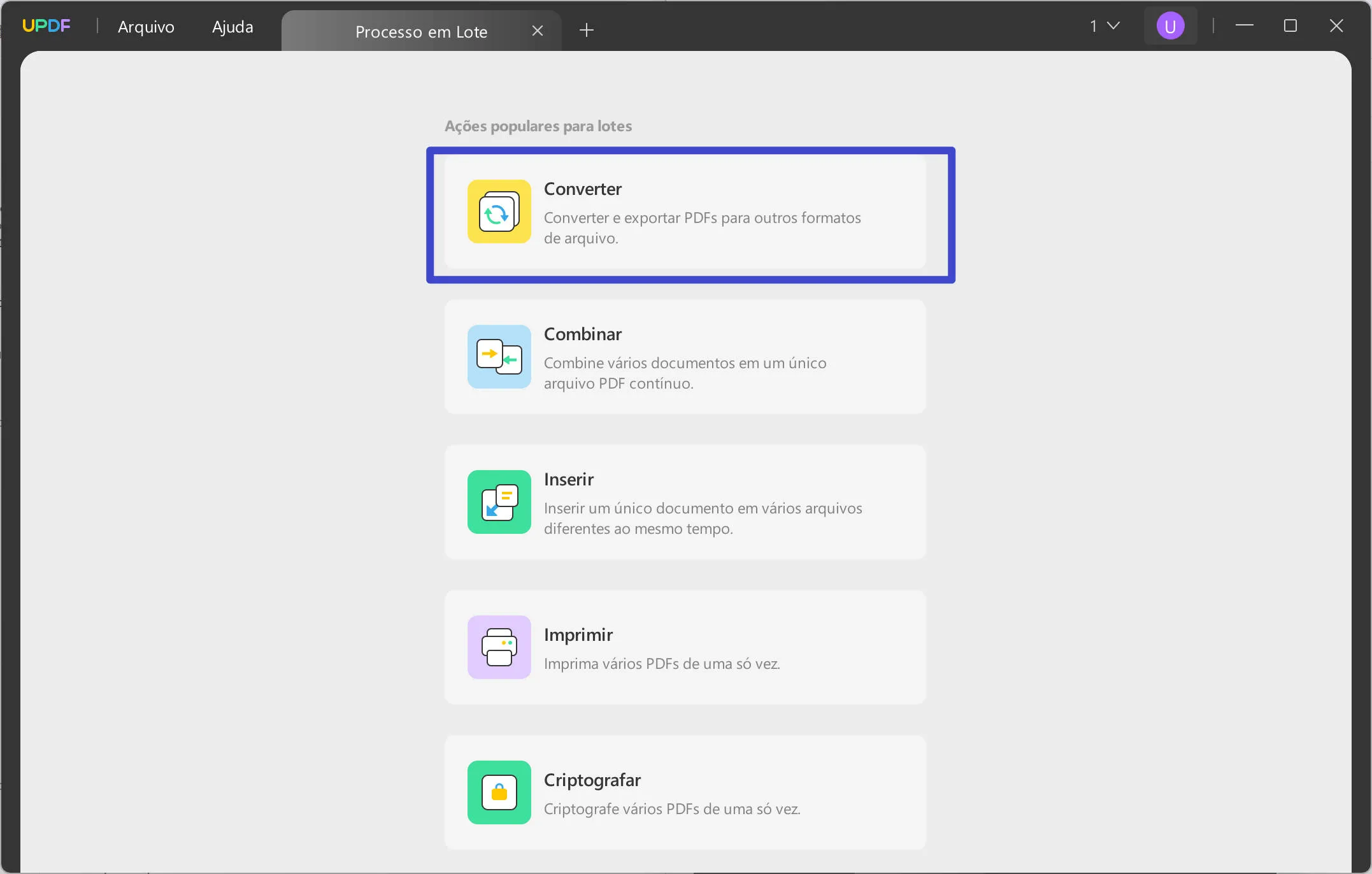Open the purple user account avatar
Viewport: 1372px width, 874px height.
[x=1171, y=25]
